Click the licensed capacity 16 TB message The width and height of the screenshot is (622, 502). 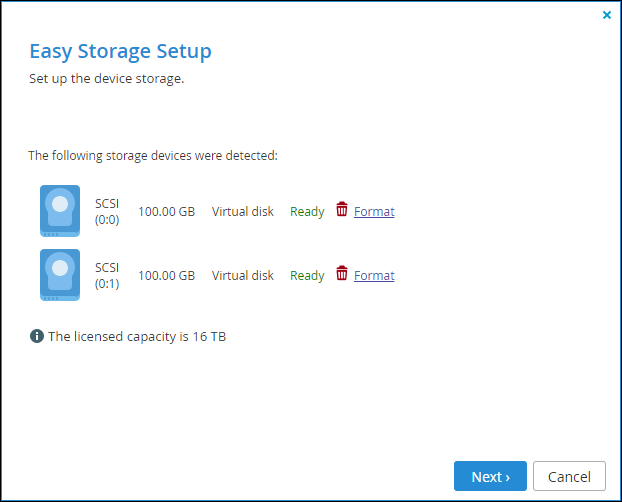click(137, 337)
